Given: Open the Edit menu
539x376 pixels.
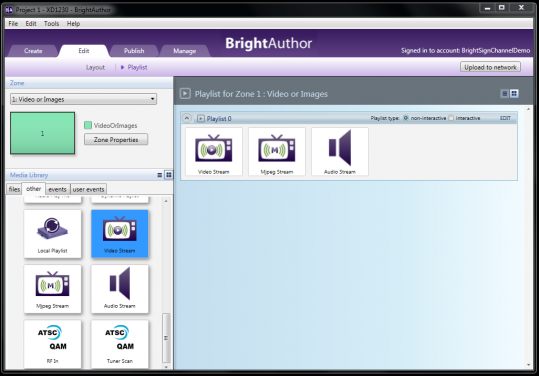Looking at the screenshot, I should (31, 23).
